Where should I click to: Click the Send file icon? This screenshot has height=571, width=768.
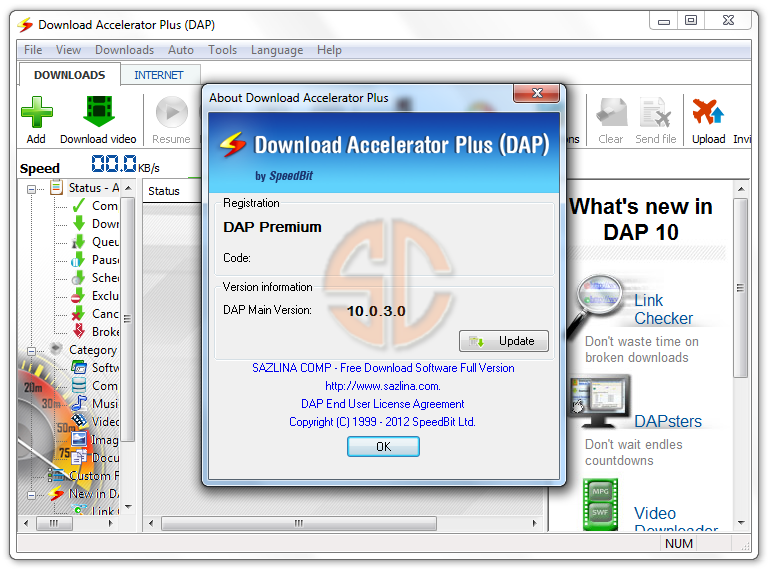[655, 112]
